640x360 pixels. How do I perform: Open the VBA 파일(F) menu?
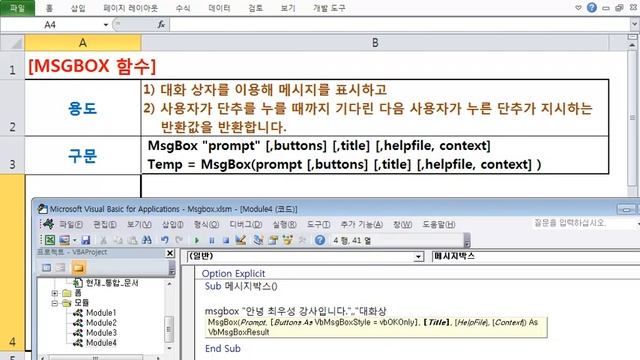click(71, 224)
